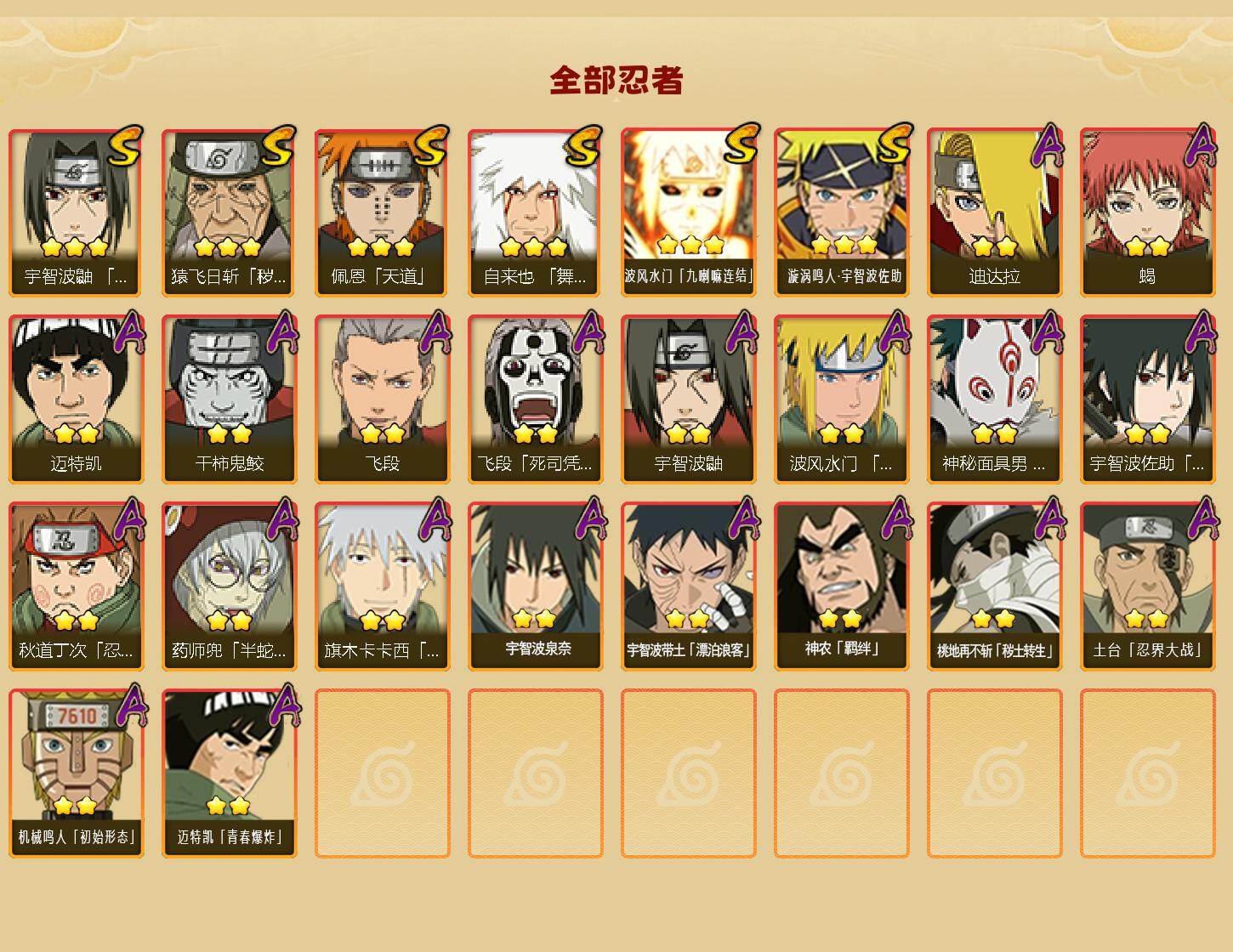Choose the 自来也 S-rank ninja card
Image resolution: width=1233 pixels, height=952 pixels.
point(535,212)
